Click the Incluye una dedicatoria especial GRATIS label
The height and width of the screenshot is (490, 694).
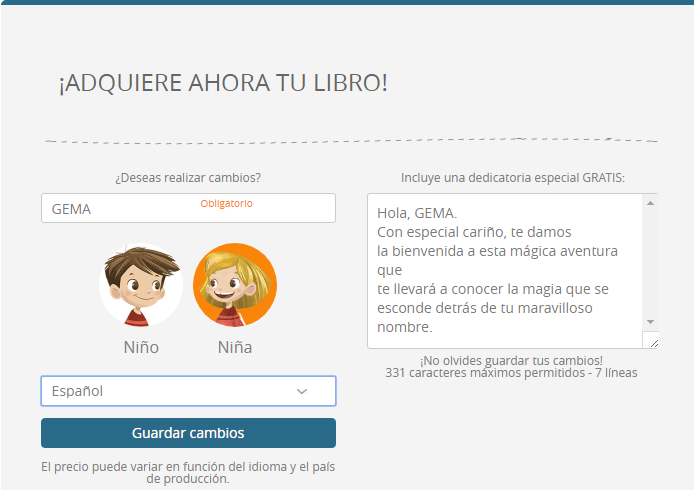click(x=513, y=178)
